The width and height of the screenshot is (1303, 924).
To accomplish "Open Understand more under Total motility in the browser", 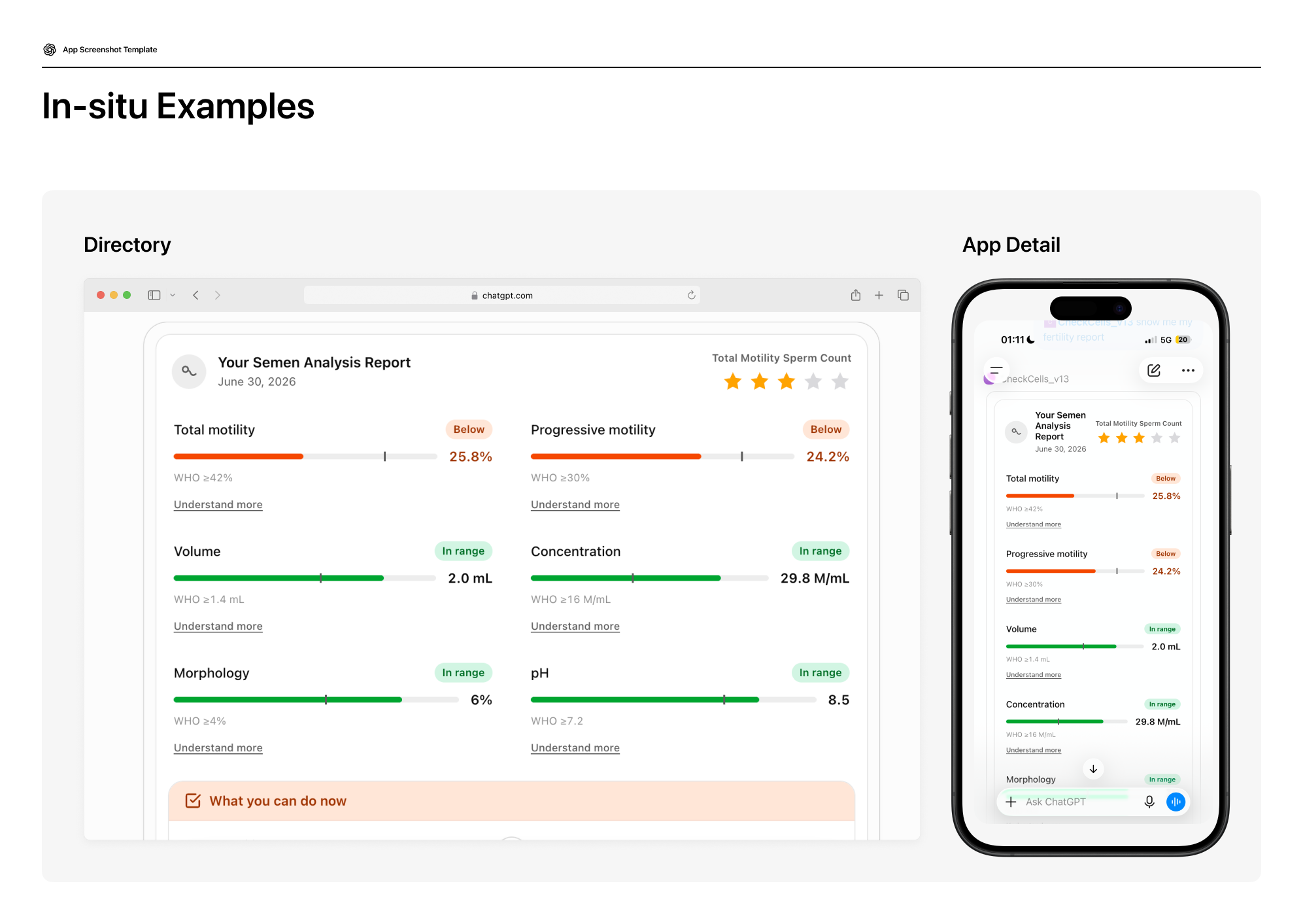I will pyautogui.click(x=218, y=505).
